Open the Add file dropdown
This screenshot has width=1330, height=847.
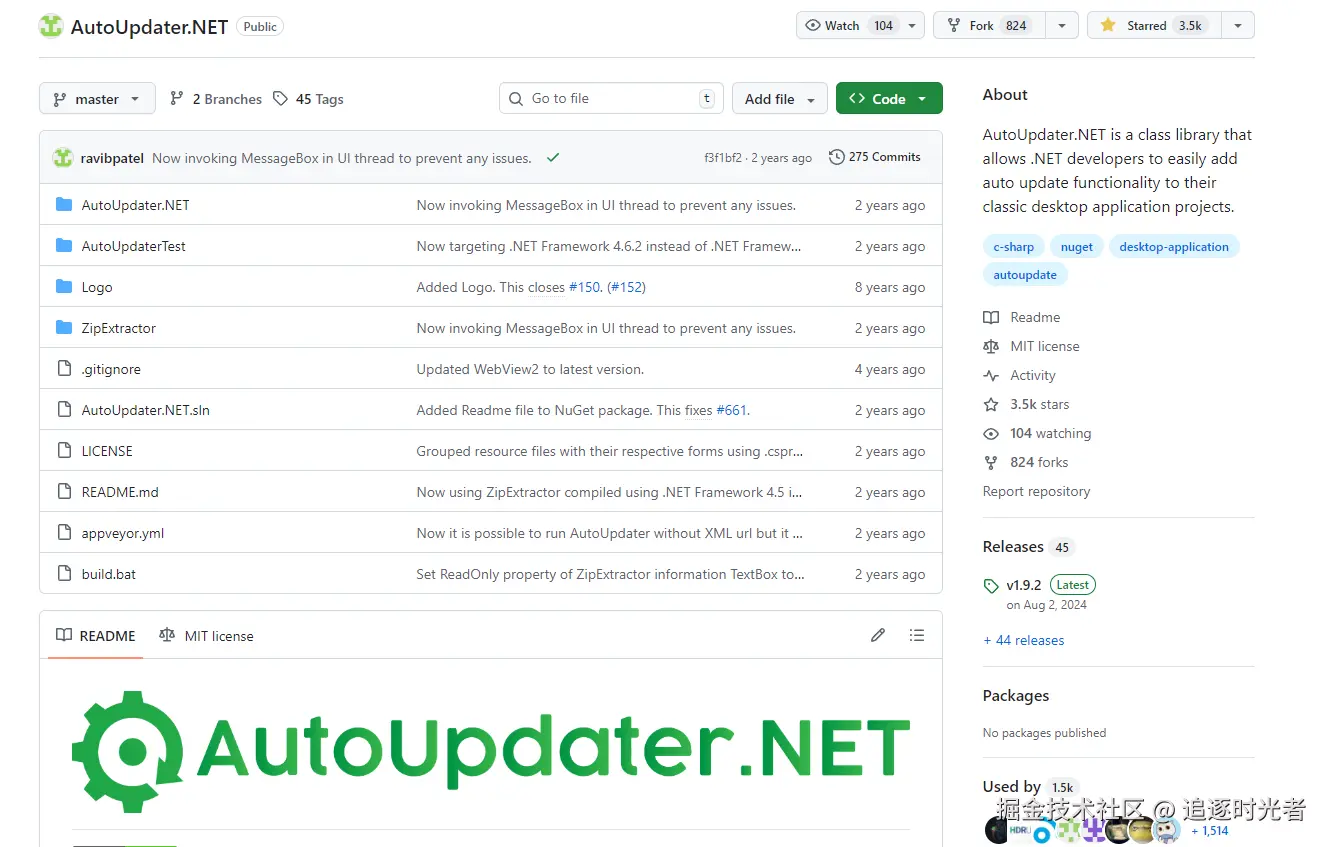point(780,99)
